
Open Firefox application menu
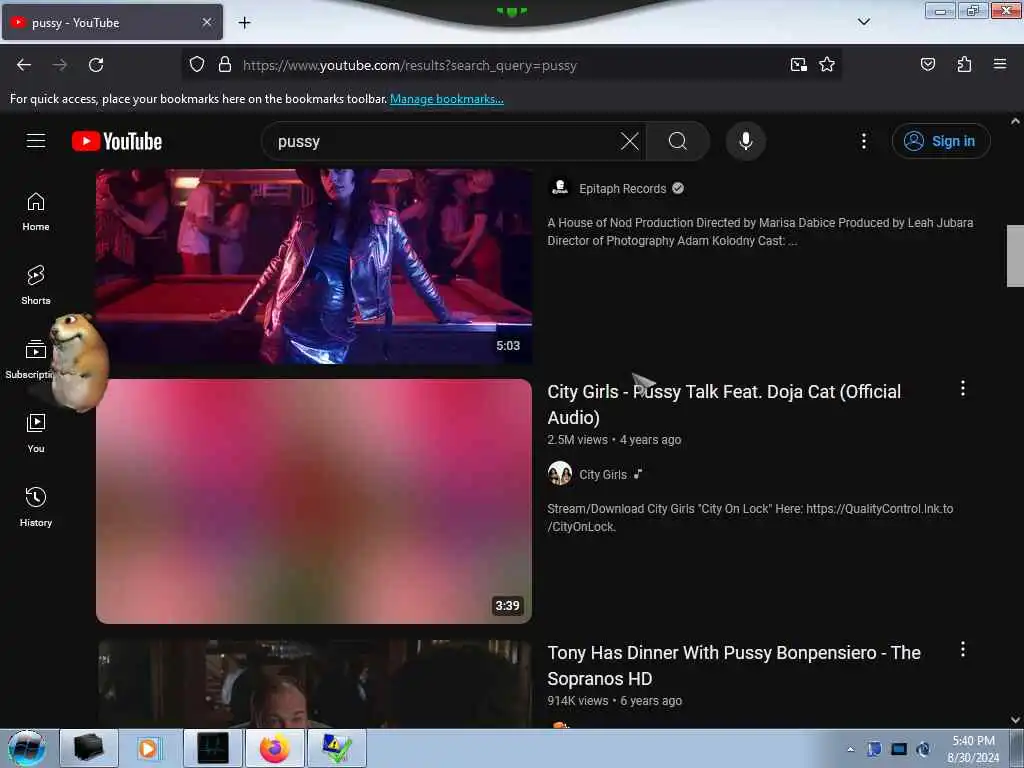pos(1000,65)
